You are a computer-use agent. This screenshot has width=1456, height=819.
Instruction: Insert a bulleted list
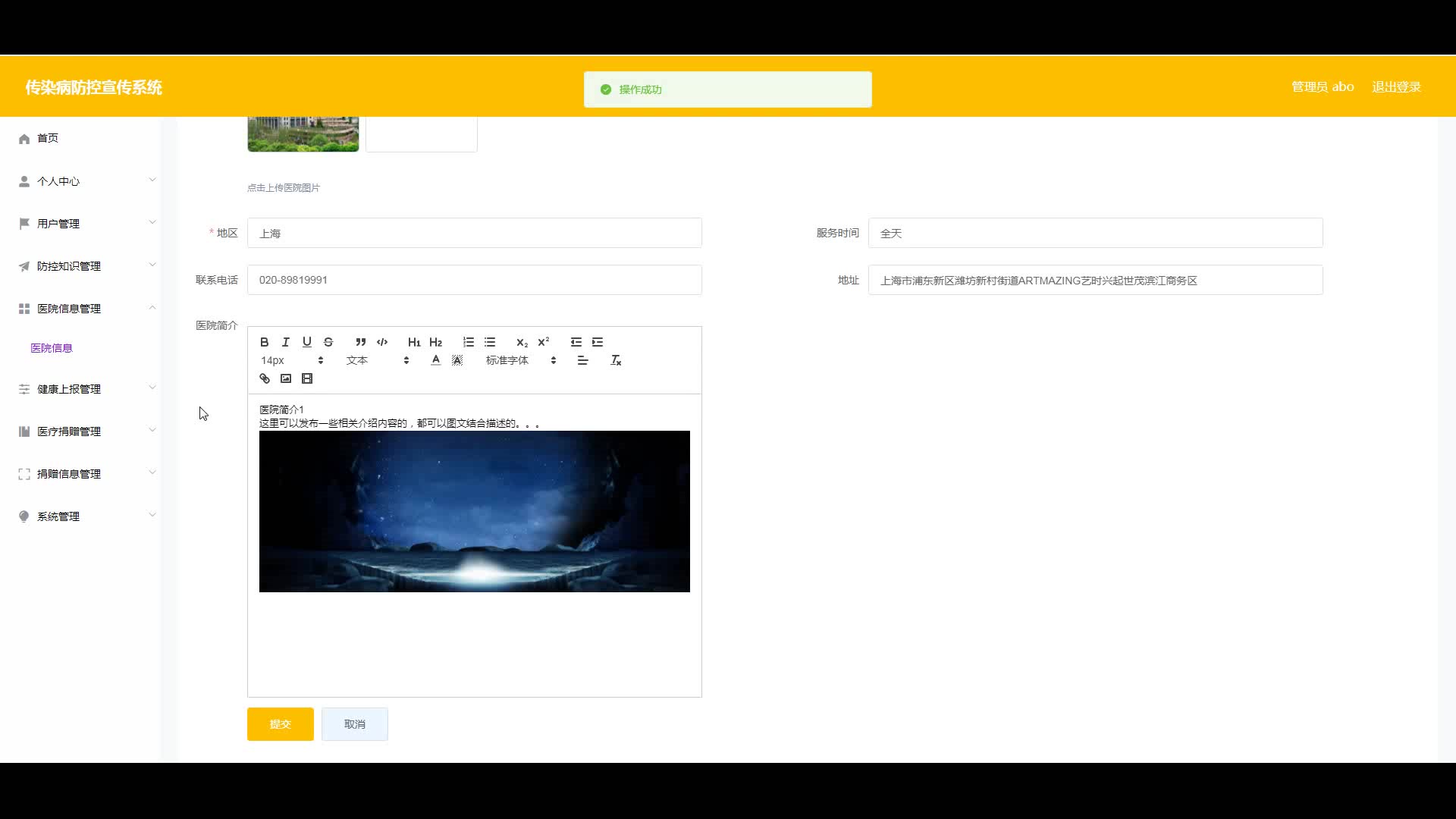490,342
